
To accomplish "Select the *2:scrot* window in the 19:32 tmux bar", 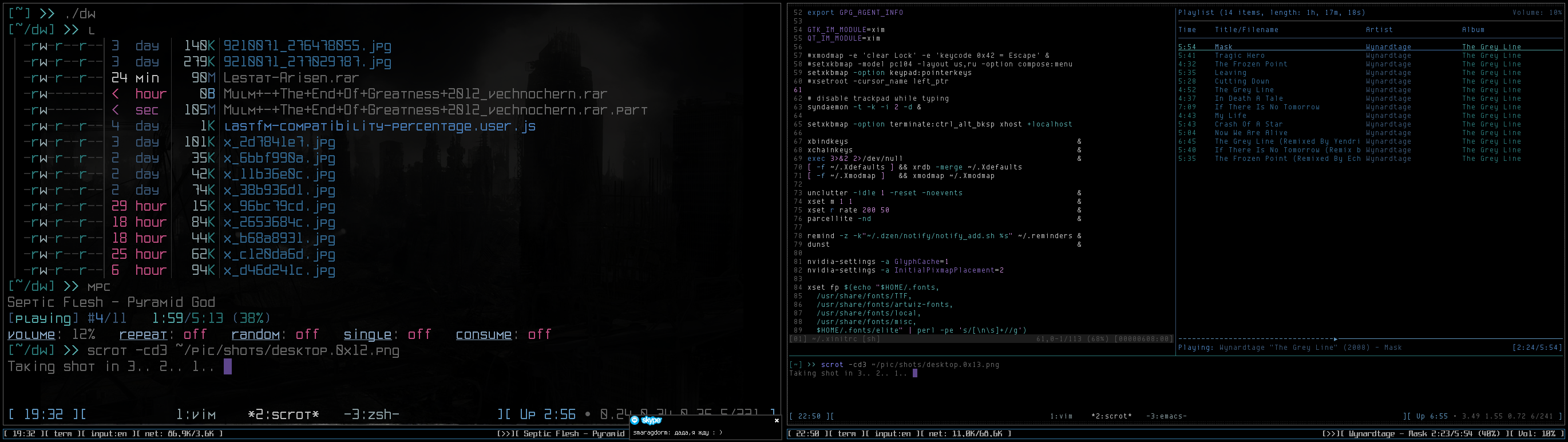I will tap(283, 415).
